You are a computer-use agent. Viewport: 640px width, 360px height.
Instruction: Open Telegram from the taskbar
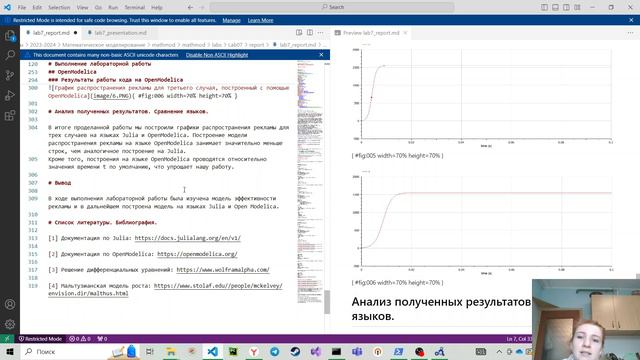click(x=274, y=351)
